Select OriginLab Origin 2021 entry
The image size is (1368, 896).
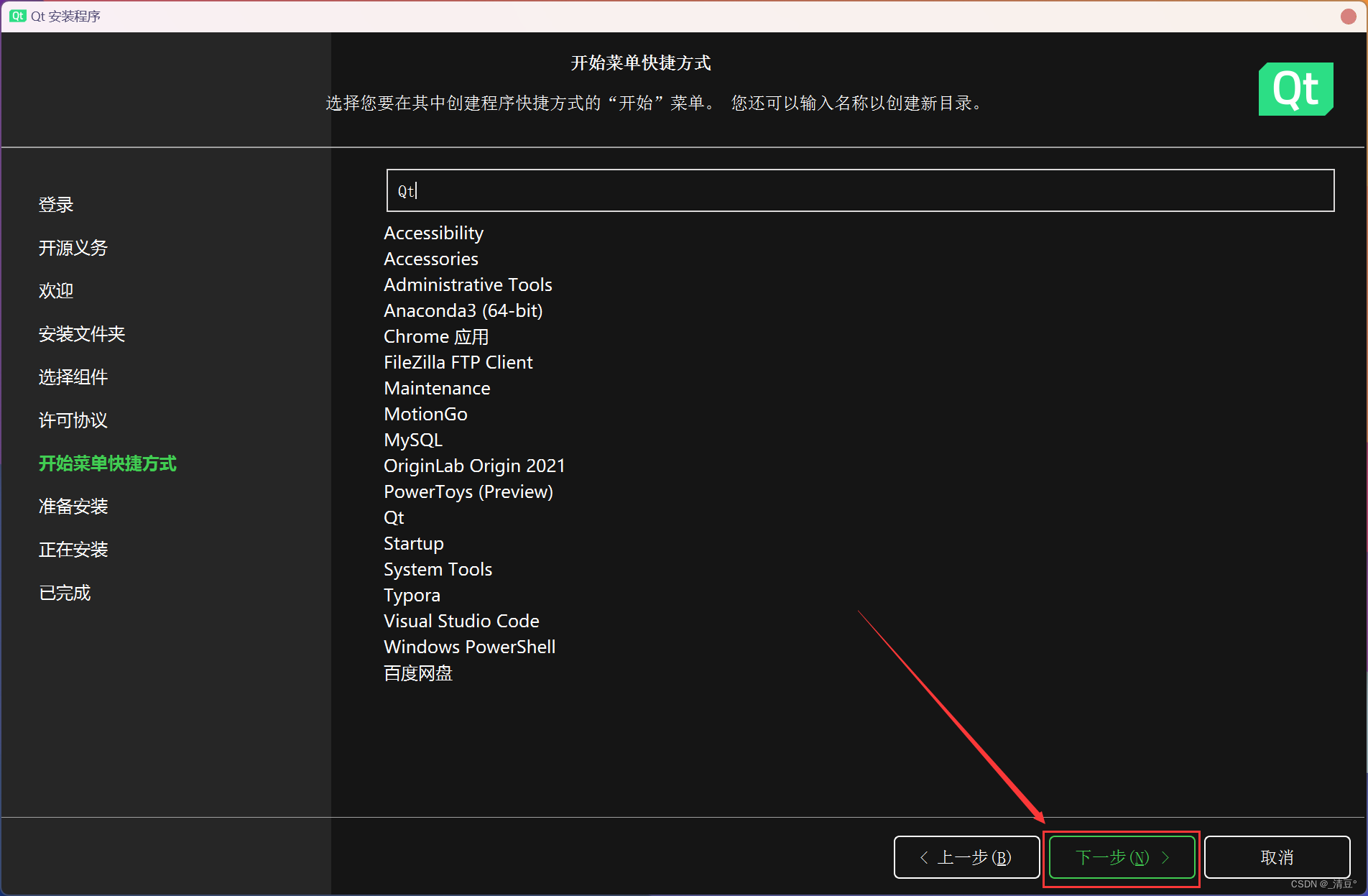pos(474,466)
